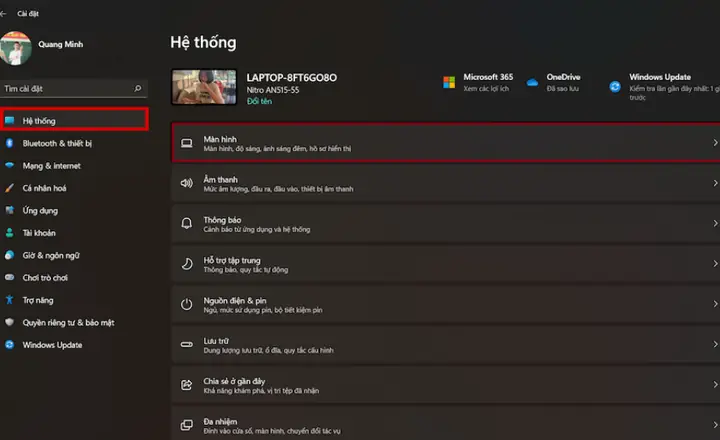Open the Microsoft 365 logo icon

click(x=449, y=83)
